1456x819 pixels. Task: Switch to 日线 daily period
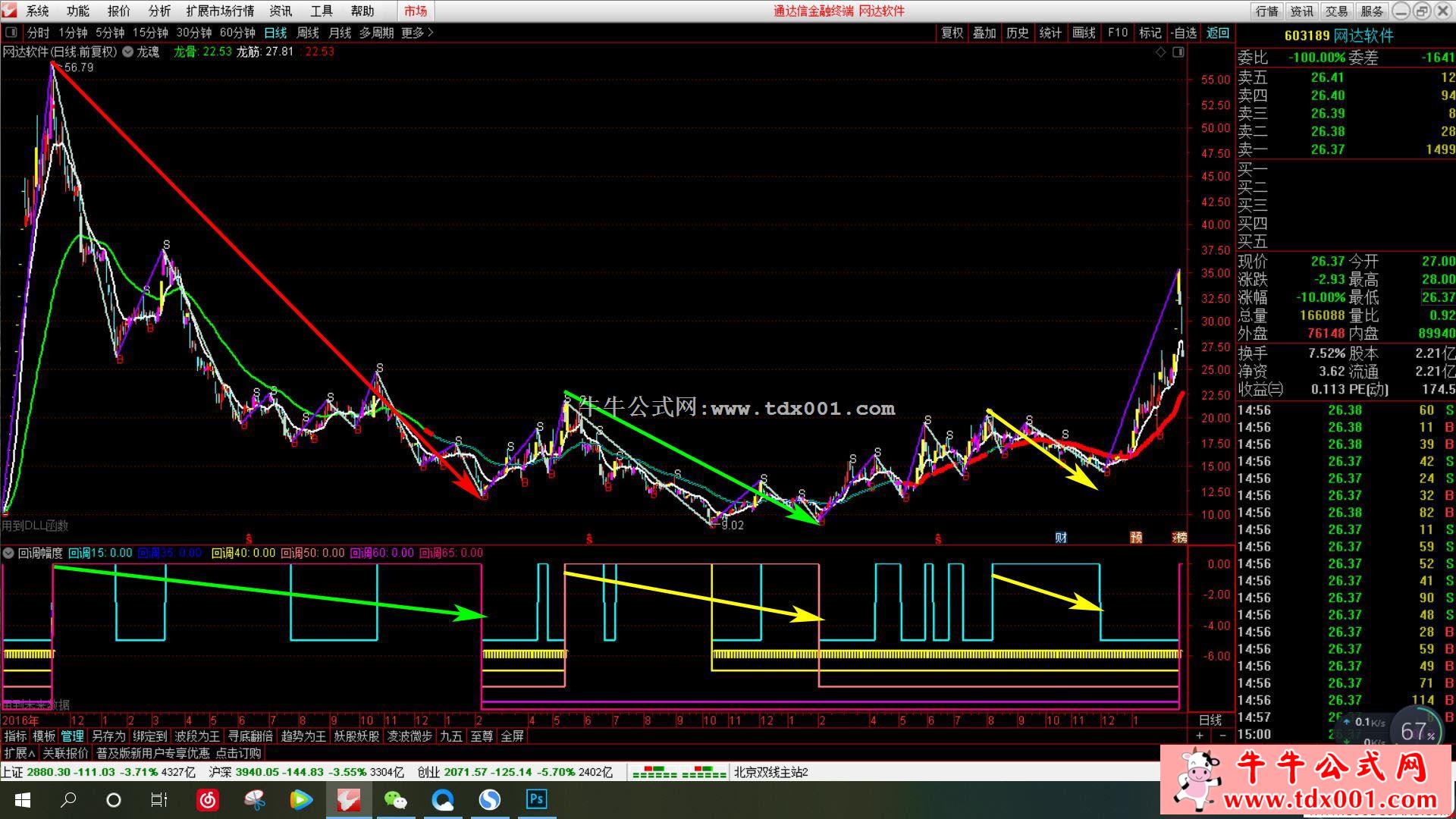click(x=275, y=33)
